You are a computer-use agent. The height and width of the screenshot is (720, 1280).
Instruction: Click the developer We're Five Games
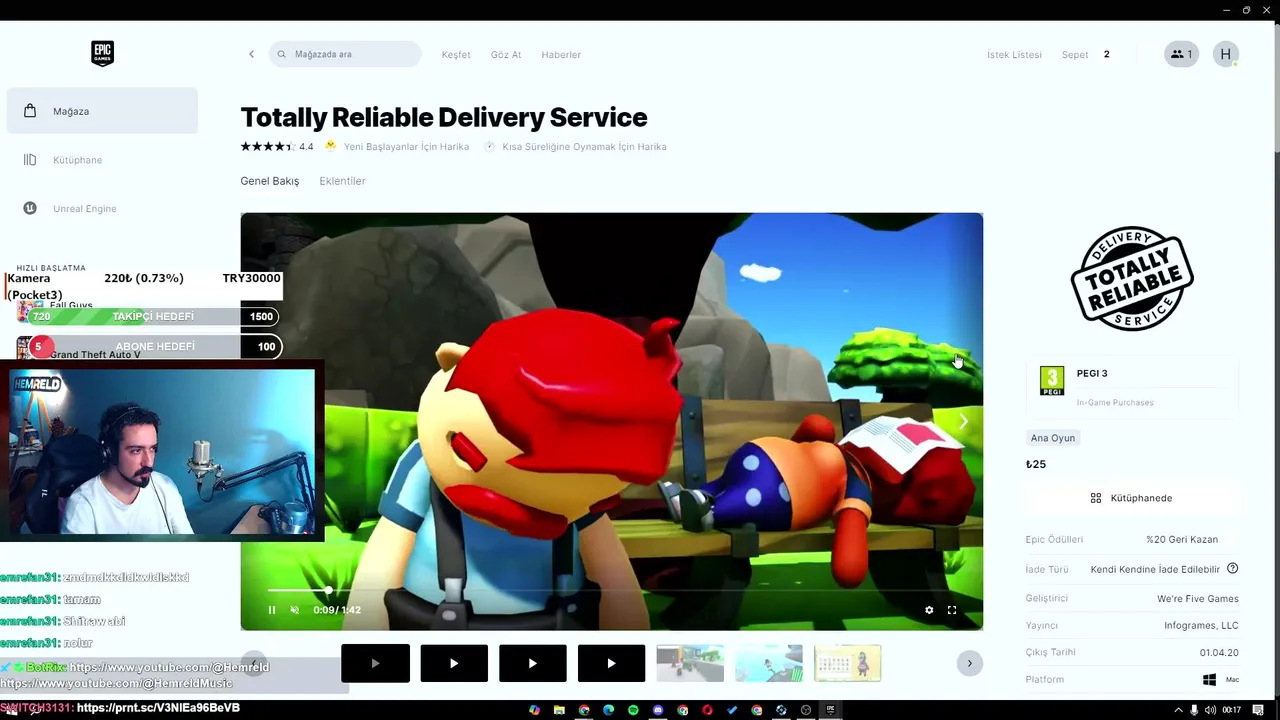(x=1198, y=599)
